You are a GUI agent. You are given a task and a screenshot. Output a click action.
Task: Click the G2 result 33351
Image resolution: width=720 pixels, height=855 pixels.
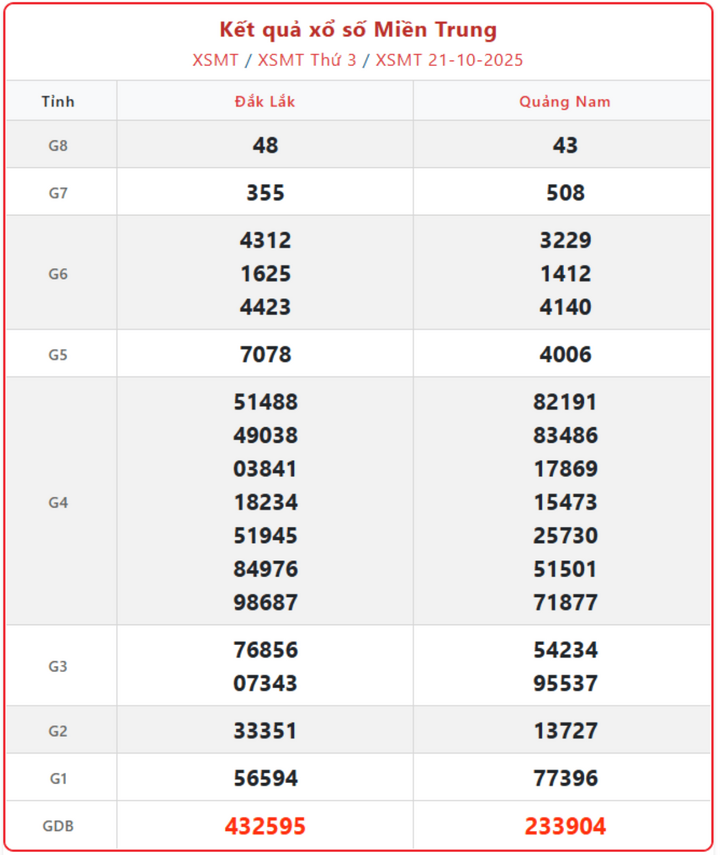pos(265,731)
